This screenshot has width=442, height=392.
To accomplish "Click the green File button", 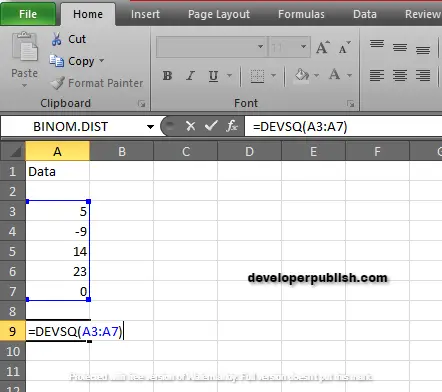I will click(28, 14).
